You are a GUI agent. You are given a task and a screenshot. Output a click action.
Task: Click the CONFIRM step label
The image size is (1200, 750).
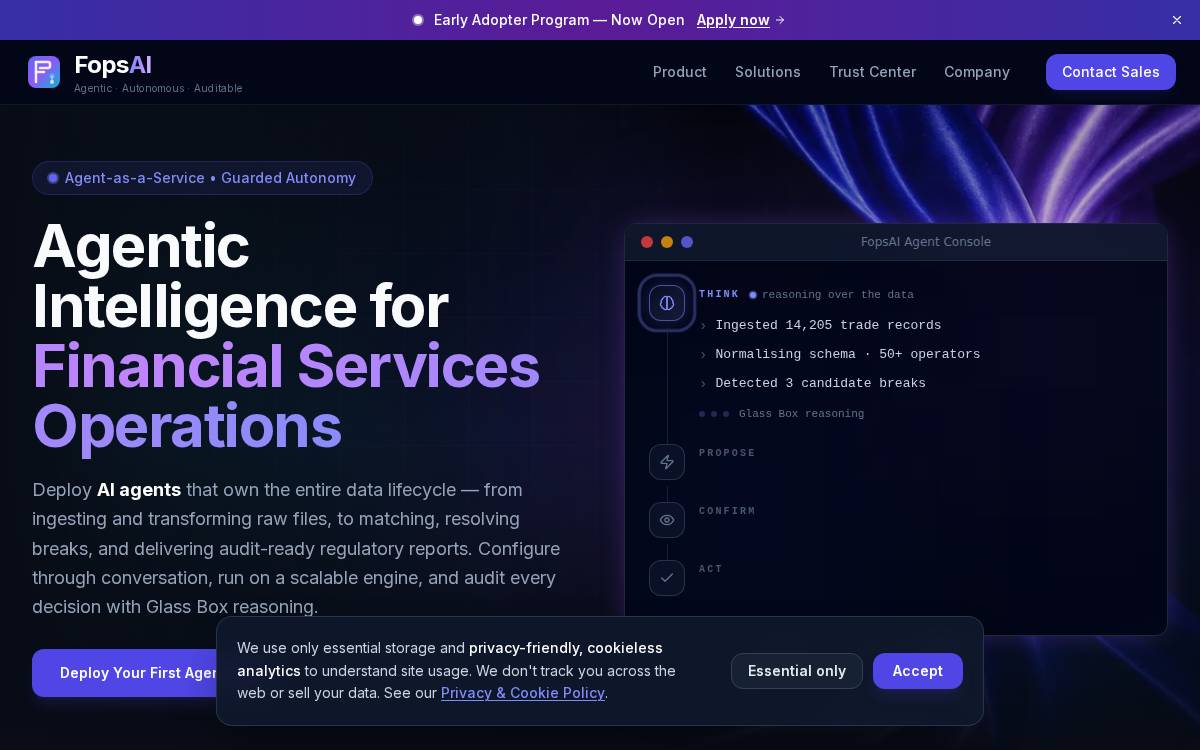727,511
